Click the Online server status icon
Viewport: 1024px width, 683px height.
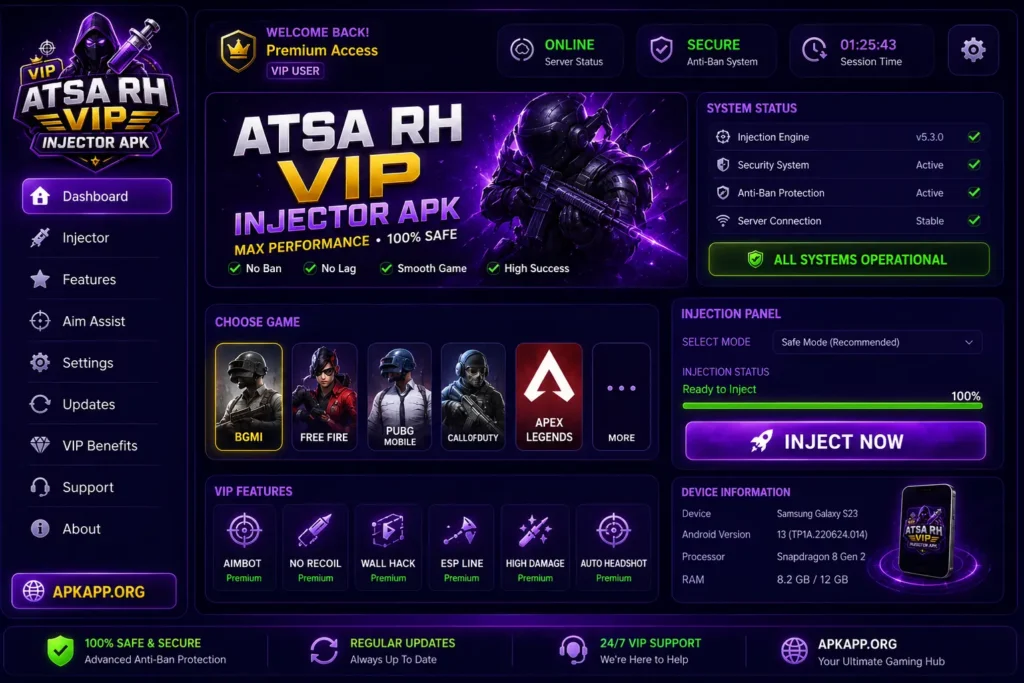[x=522, y=50]
